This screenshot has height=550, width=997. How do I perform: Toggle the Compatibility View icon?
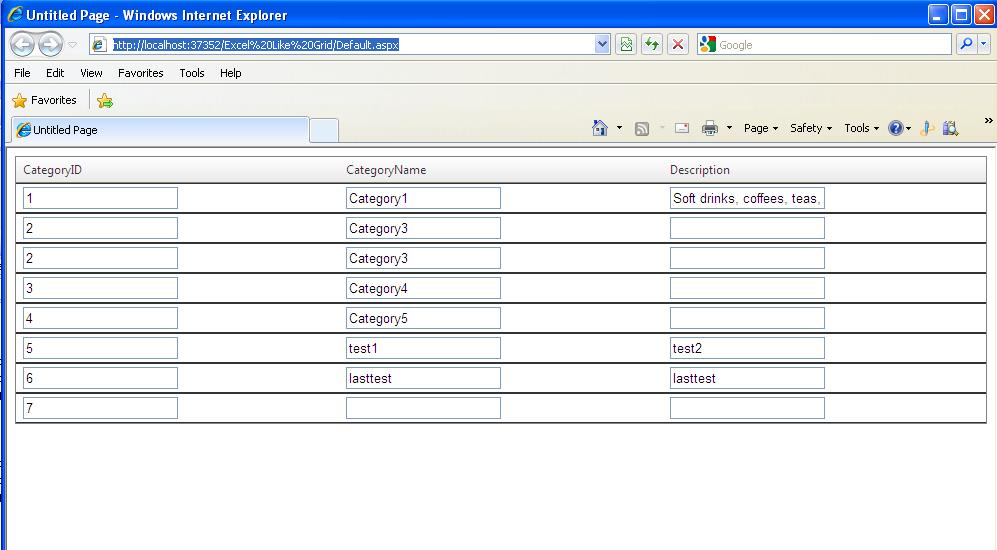(626, 44)
